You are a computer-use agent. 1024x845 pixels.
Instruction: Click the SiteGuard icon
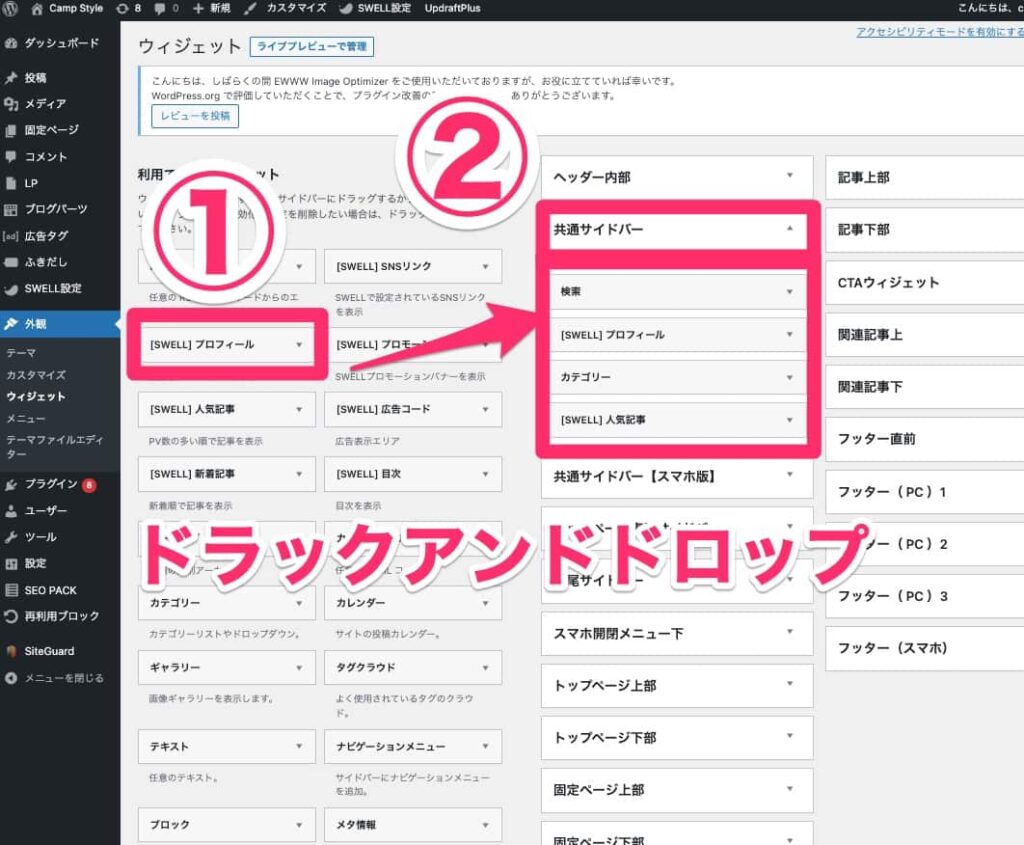click(x=11, y=651)
